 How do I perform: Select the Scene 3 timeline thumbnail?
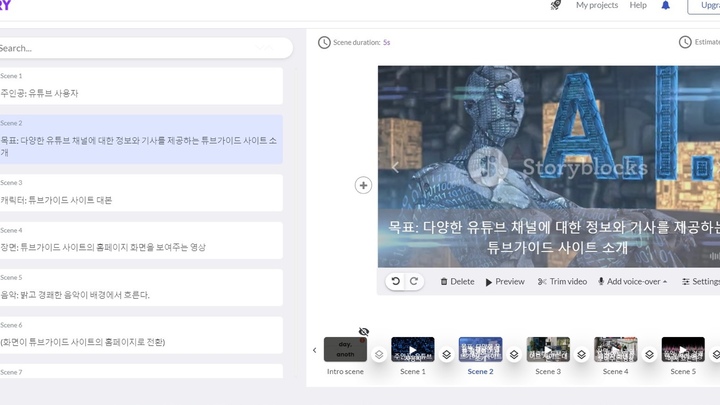(x=548, y=349)
